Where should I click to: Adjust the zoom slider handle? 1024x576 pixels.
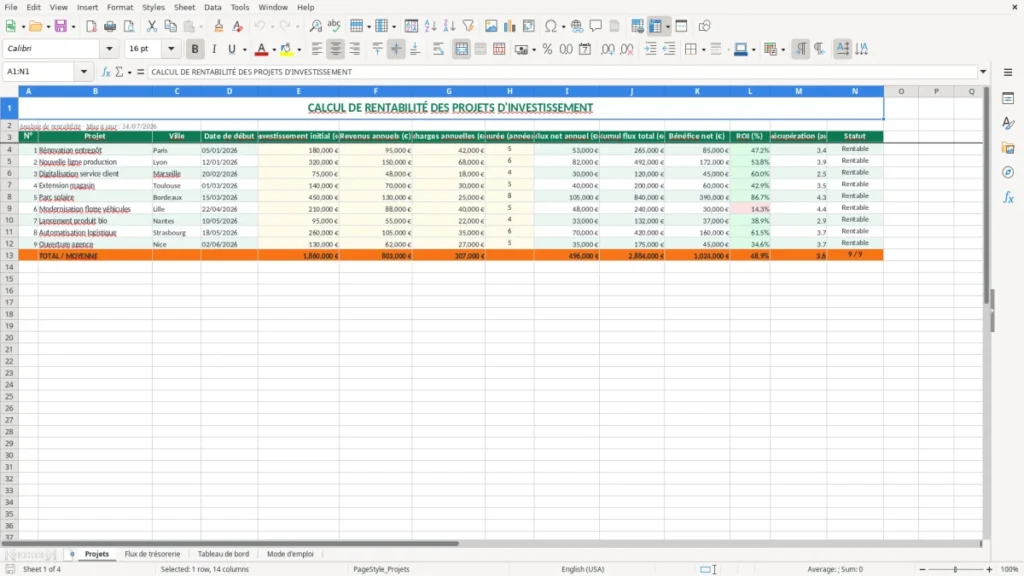(x=955, y=569)
